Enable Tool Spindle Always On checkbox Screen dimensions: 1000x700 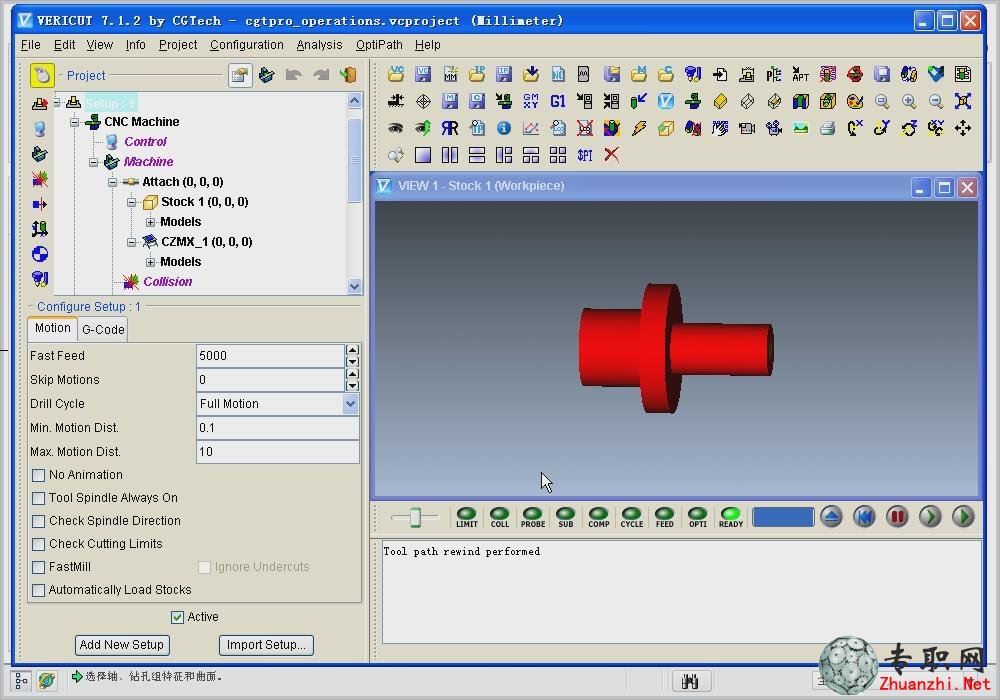coord(38,498)
